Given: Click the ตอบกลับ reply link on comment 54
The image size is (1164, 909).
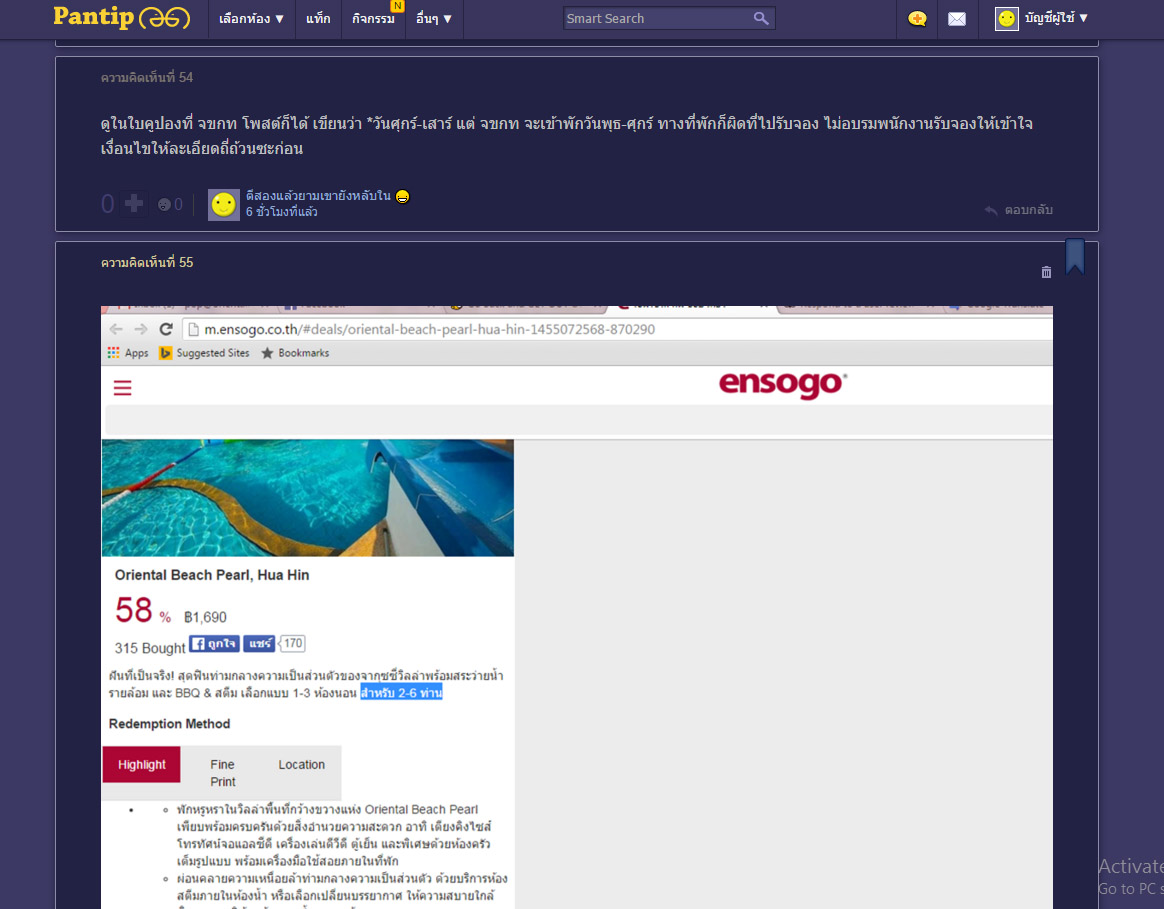Looking at the screenshot, I should [x=1018, y=210].
